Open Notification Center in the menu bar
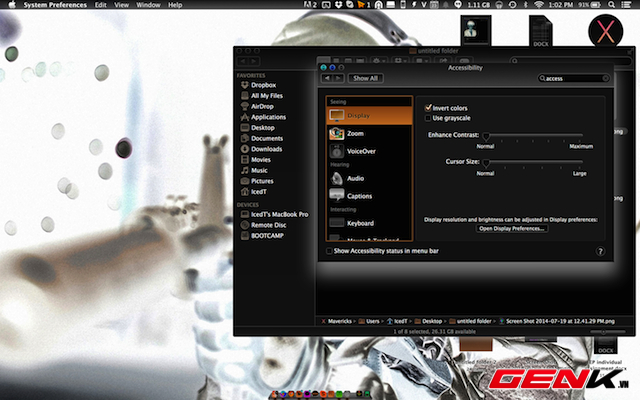 tap(625, 5)
